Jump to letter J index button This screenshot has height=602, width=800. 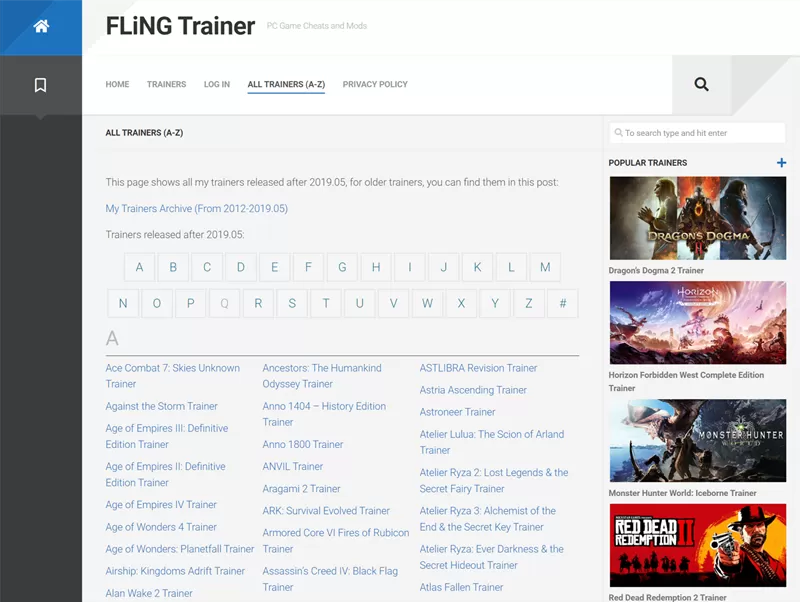point(443,267)
